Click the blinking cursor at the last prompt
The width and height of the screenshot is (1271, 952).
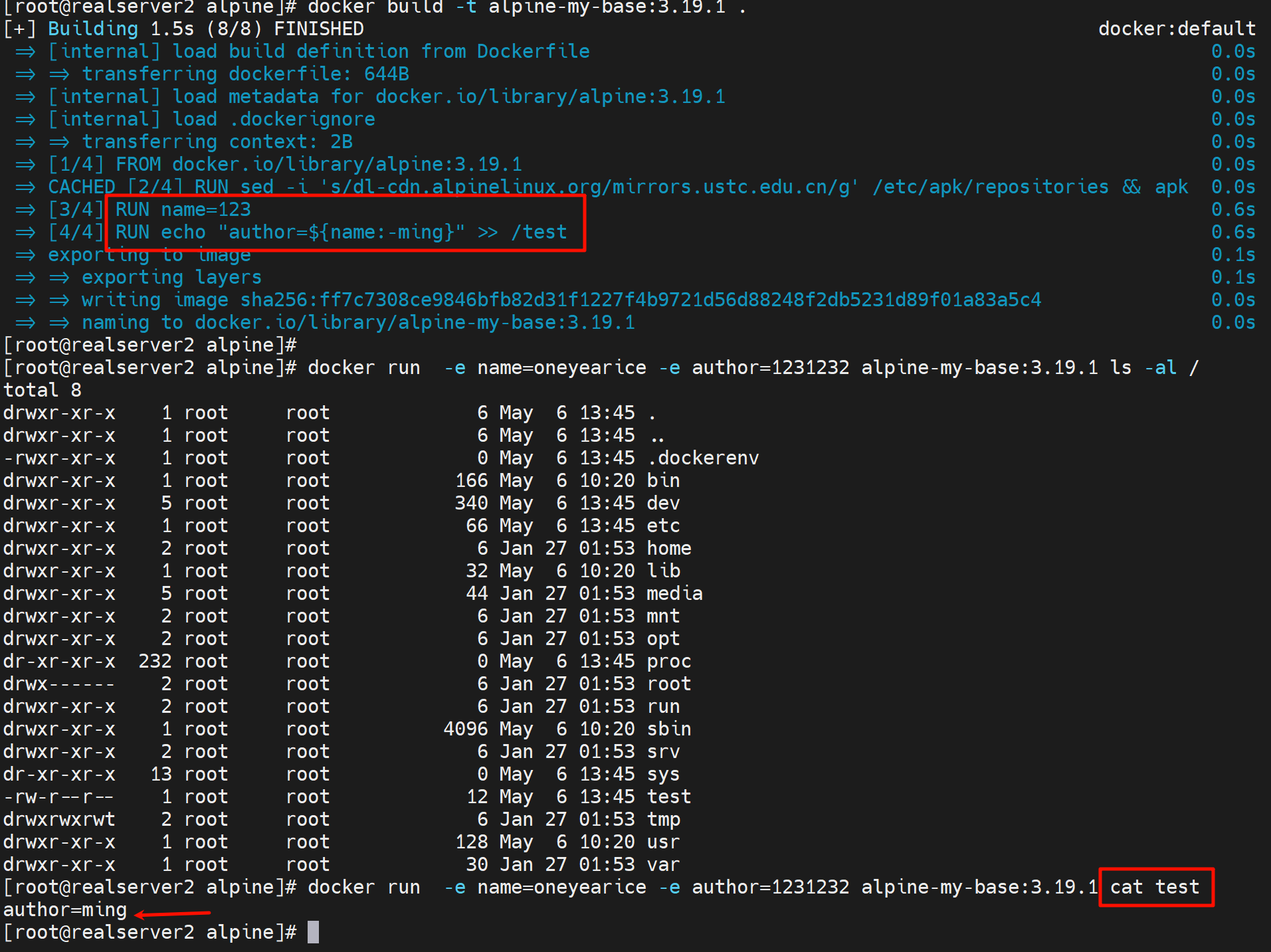[x=313, y=932]
